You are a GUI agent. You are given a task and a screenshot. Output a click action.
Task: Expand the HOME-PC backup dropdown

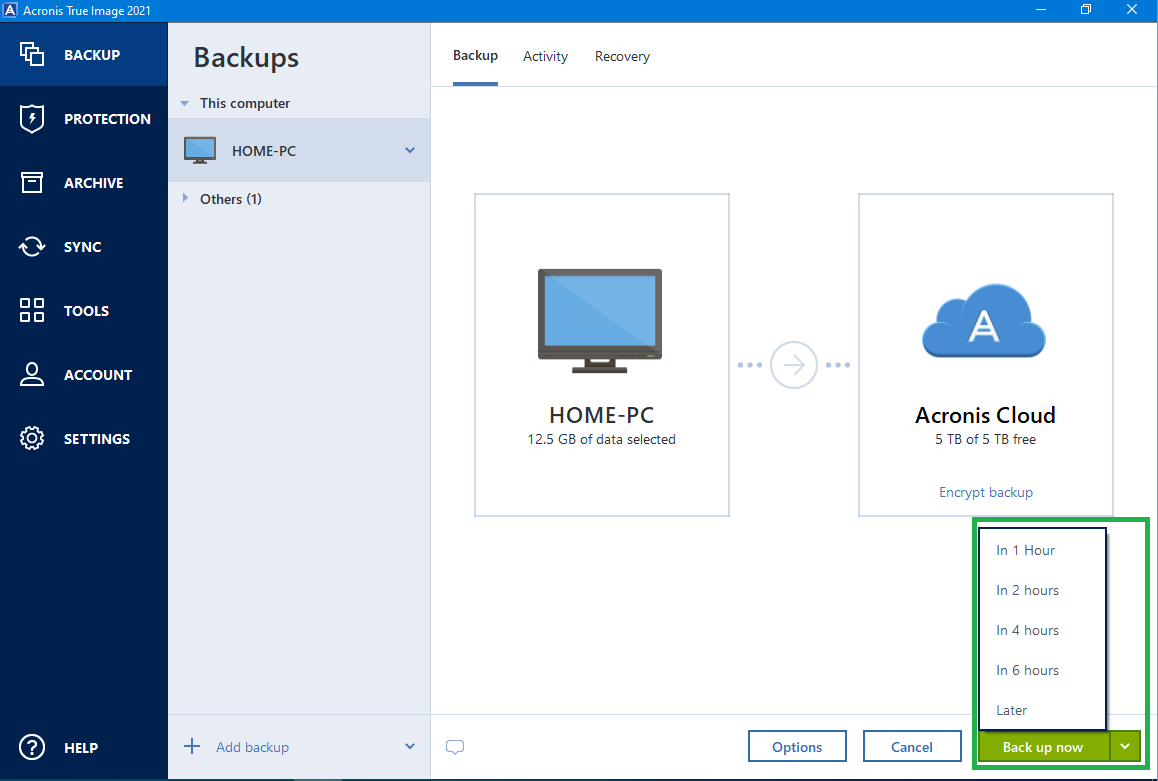point(409,150)
